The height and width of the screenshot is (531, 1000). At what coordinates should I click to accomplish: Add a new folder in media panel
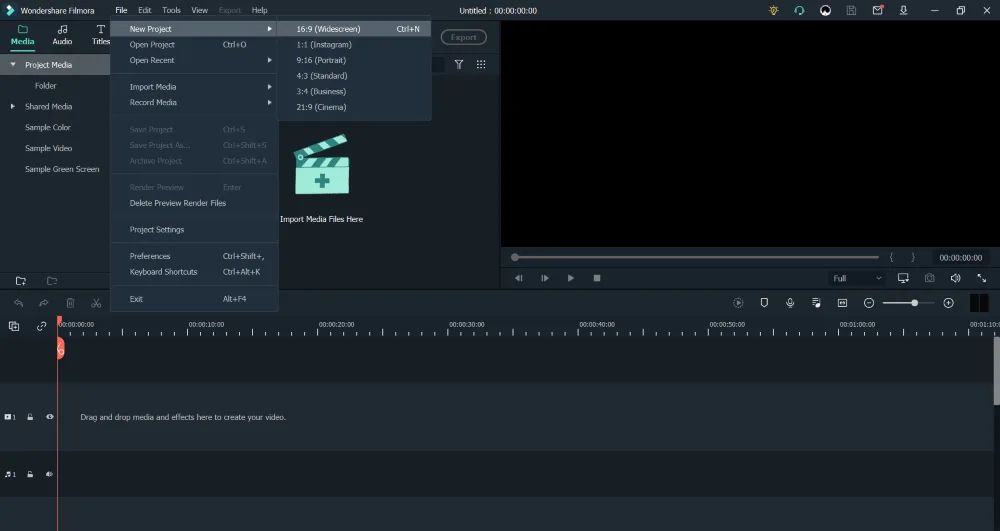pyautogui.click(x=21, y=280)
